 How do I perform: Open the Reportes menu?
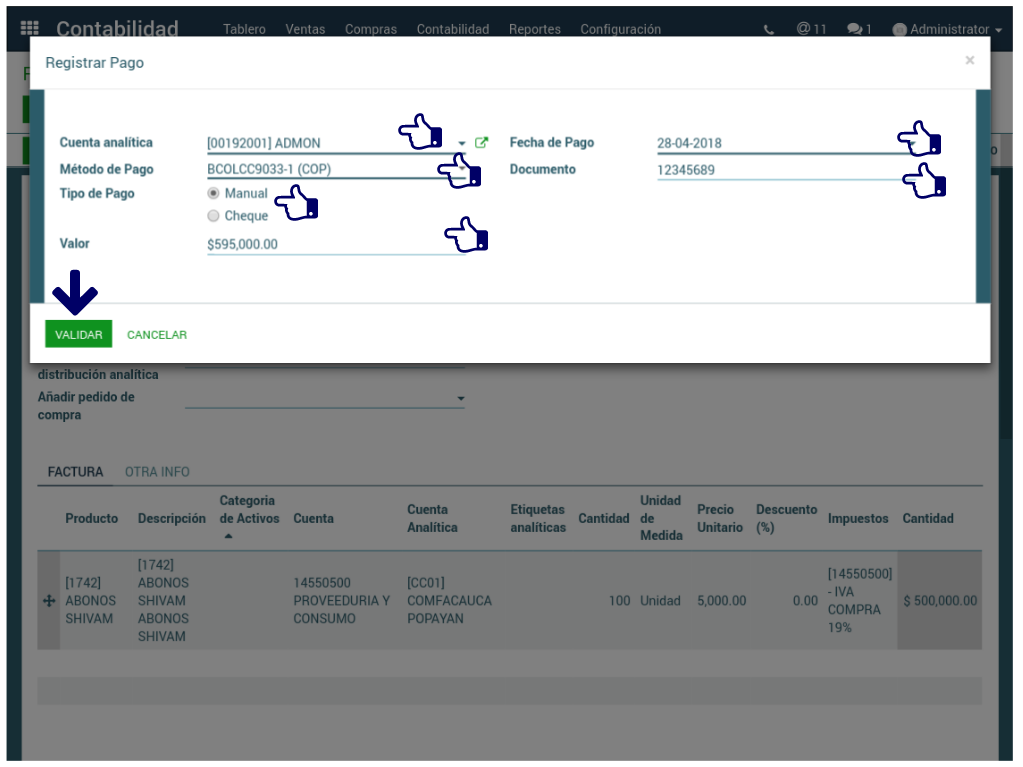(x=534, y=30)
